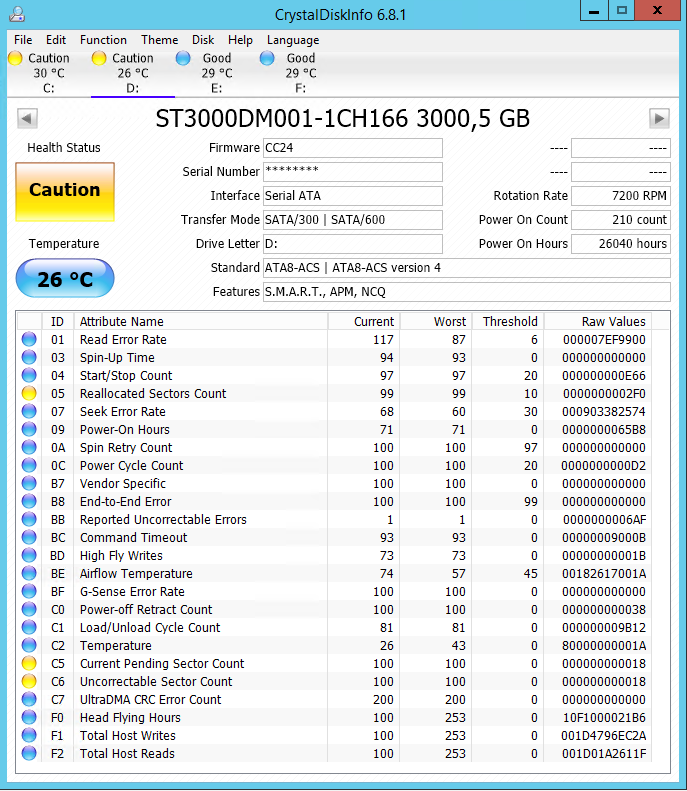
Task: Select the End-to-End Error row
Action: [334, 501]
